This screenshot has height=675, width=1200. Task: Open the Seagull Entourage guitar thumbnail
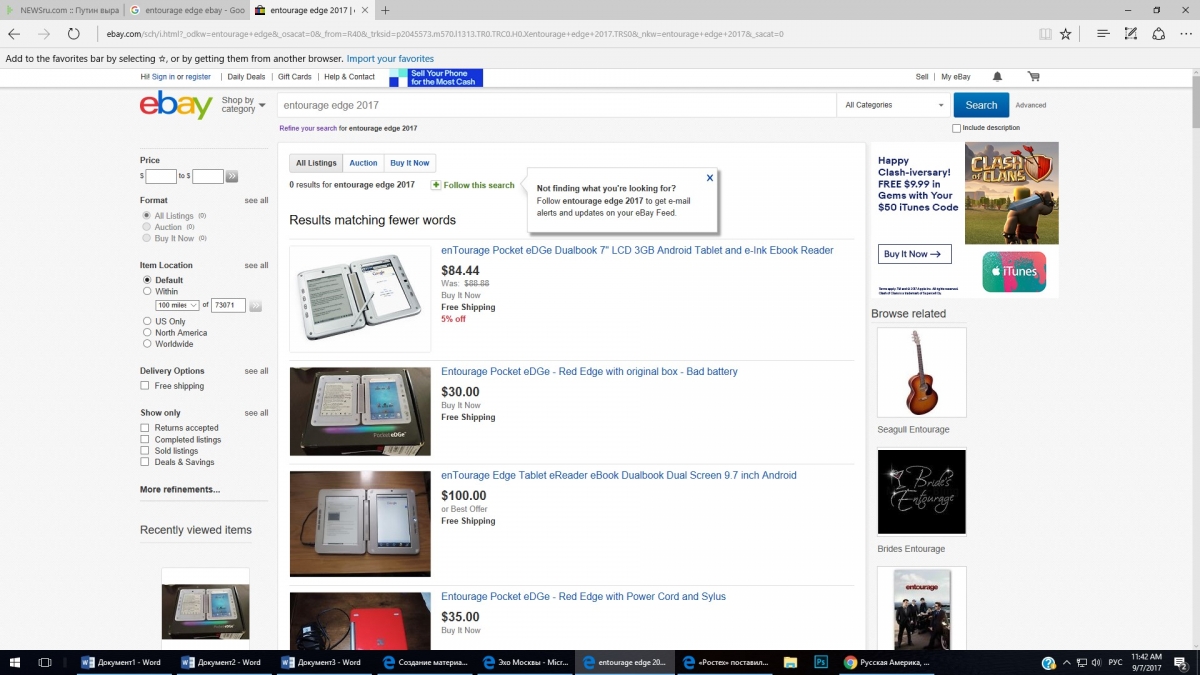(x=922, y=372)
